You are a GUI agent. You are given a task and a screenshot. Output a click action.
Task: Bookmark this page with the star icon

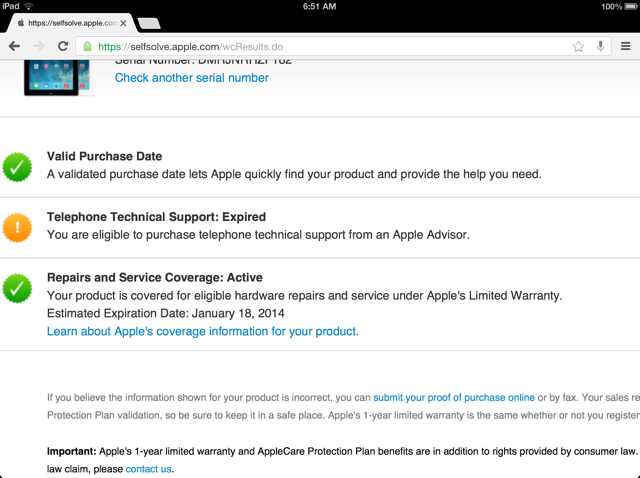pyautogui.click(x=578, y=46)
